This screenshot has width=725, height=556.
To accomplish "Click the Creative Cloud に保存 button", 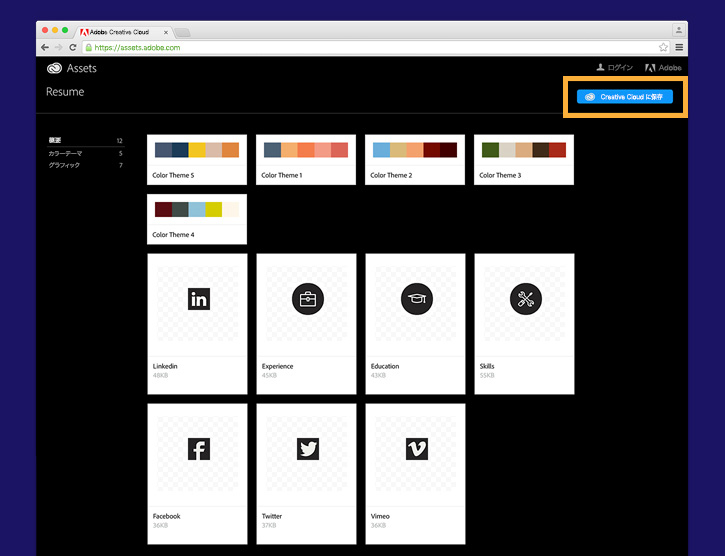I will pyautogui.click(x=625, y=97).
